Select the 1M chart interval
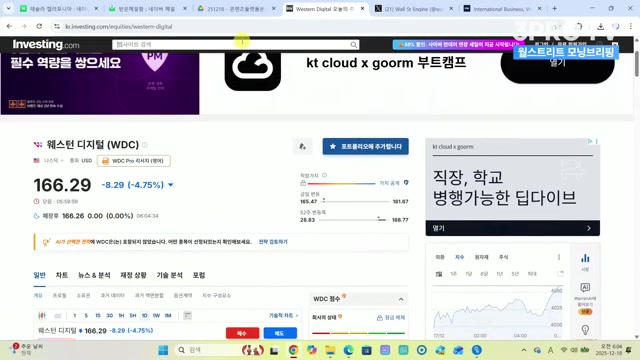 tap(168, 316)
